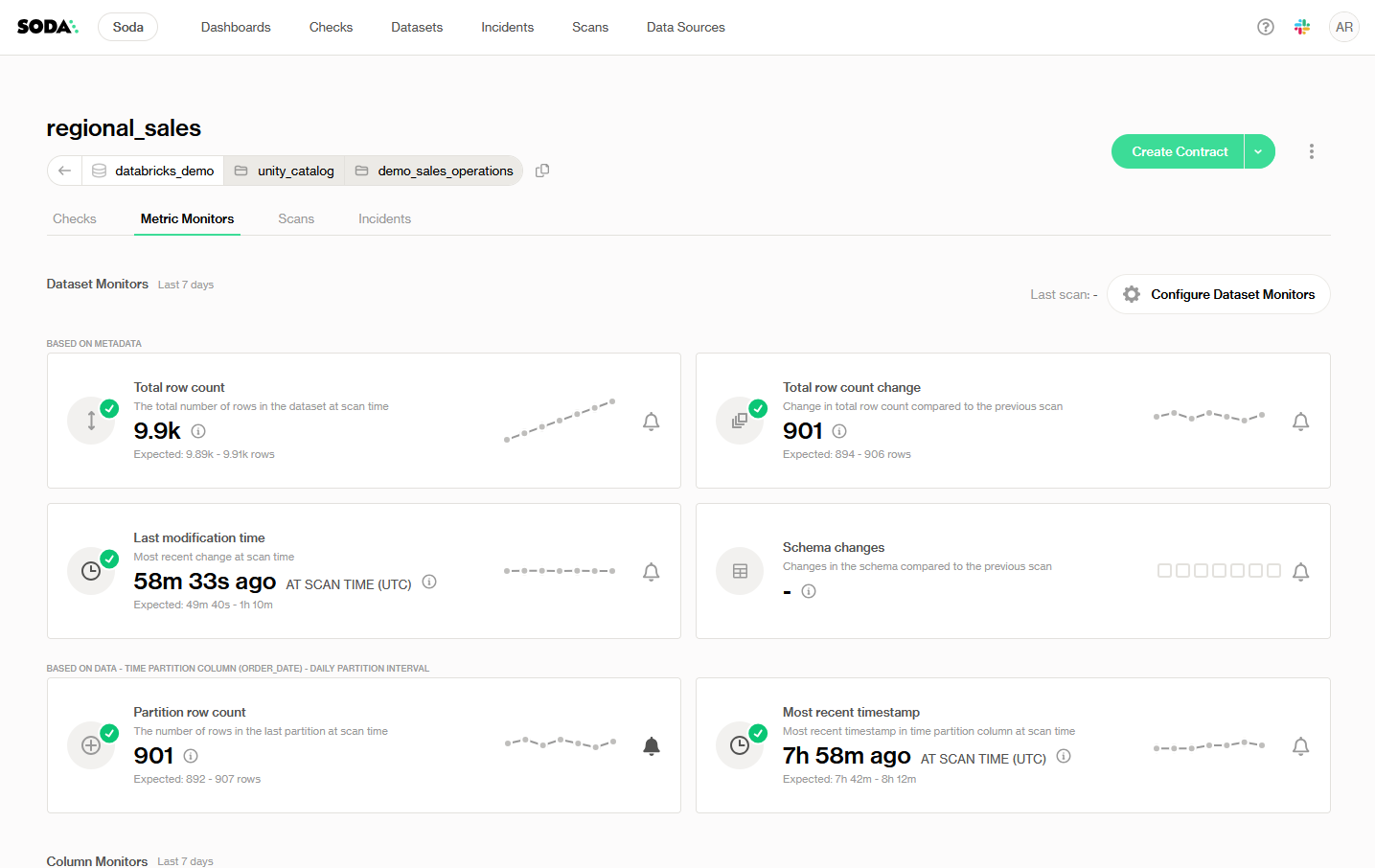Click the help question mark icon

1266,27
